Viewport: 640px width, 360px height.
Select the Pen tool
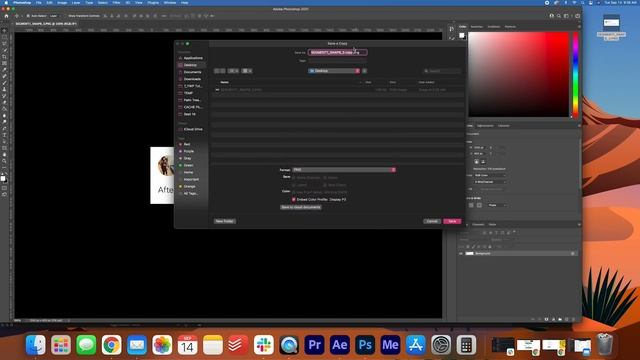(x=4, y=129)
